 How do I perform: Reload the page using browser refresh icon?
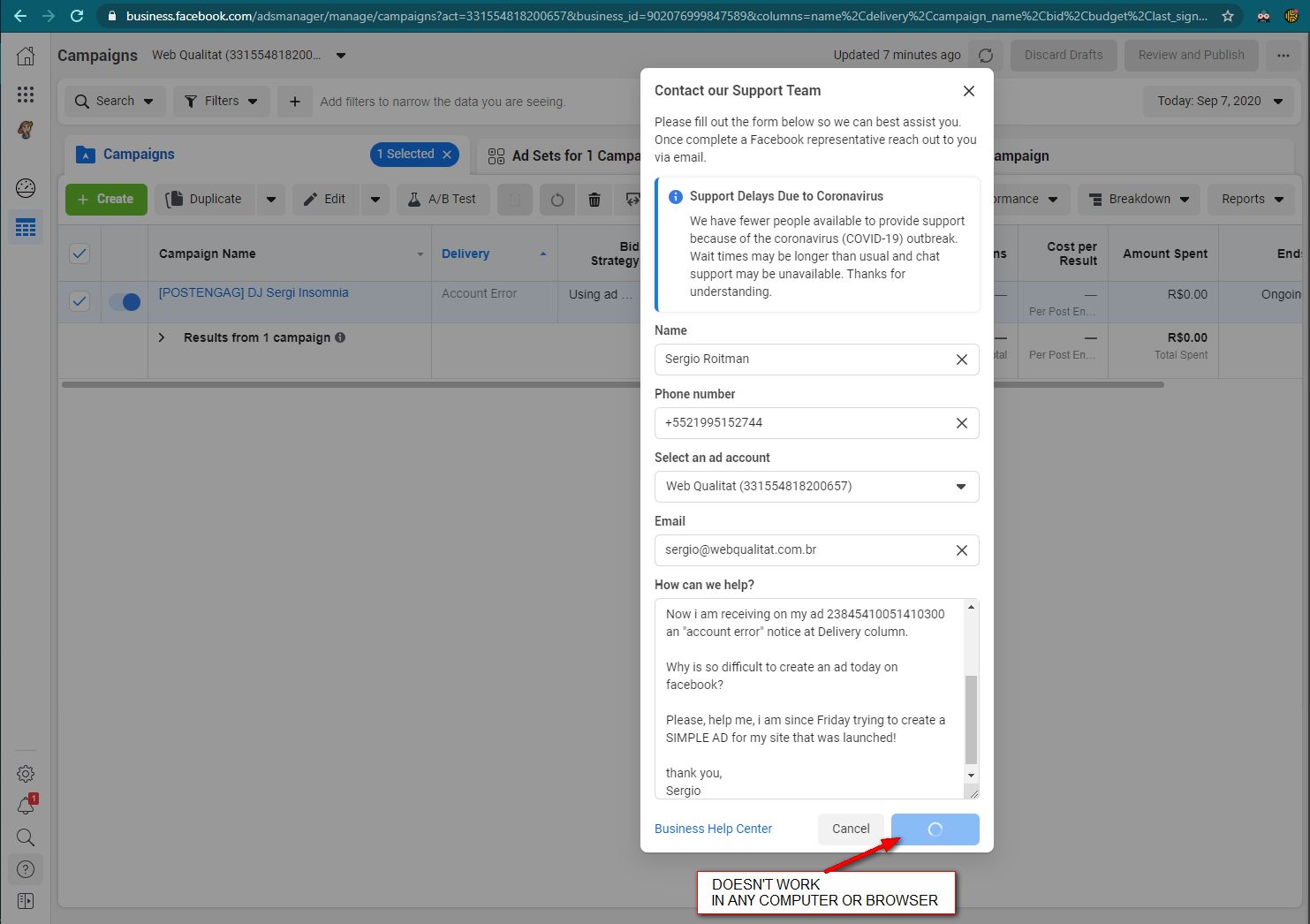[77, 16]
